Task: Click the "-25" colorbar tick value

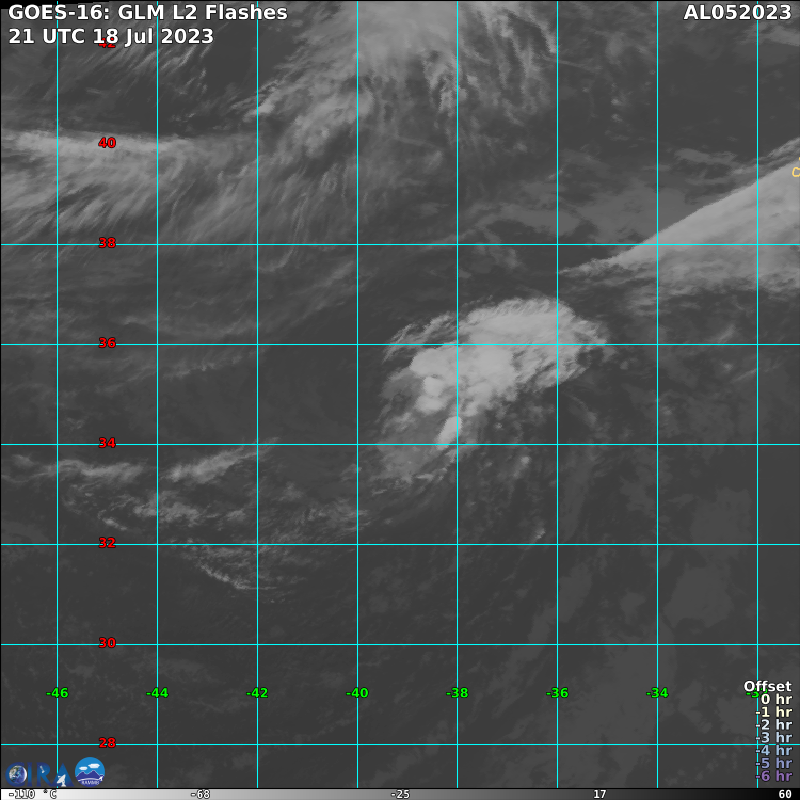Action: (400, 794)
